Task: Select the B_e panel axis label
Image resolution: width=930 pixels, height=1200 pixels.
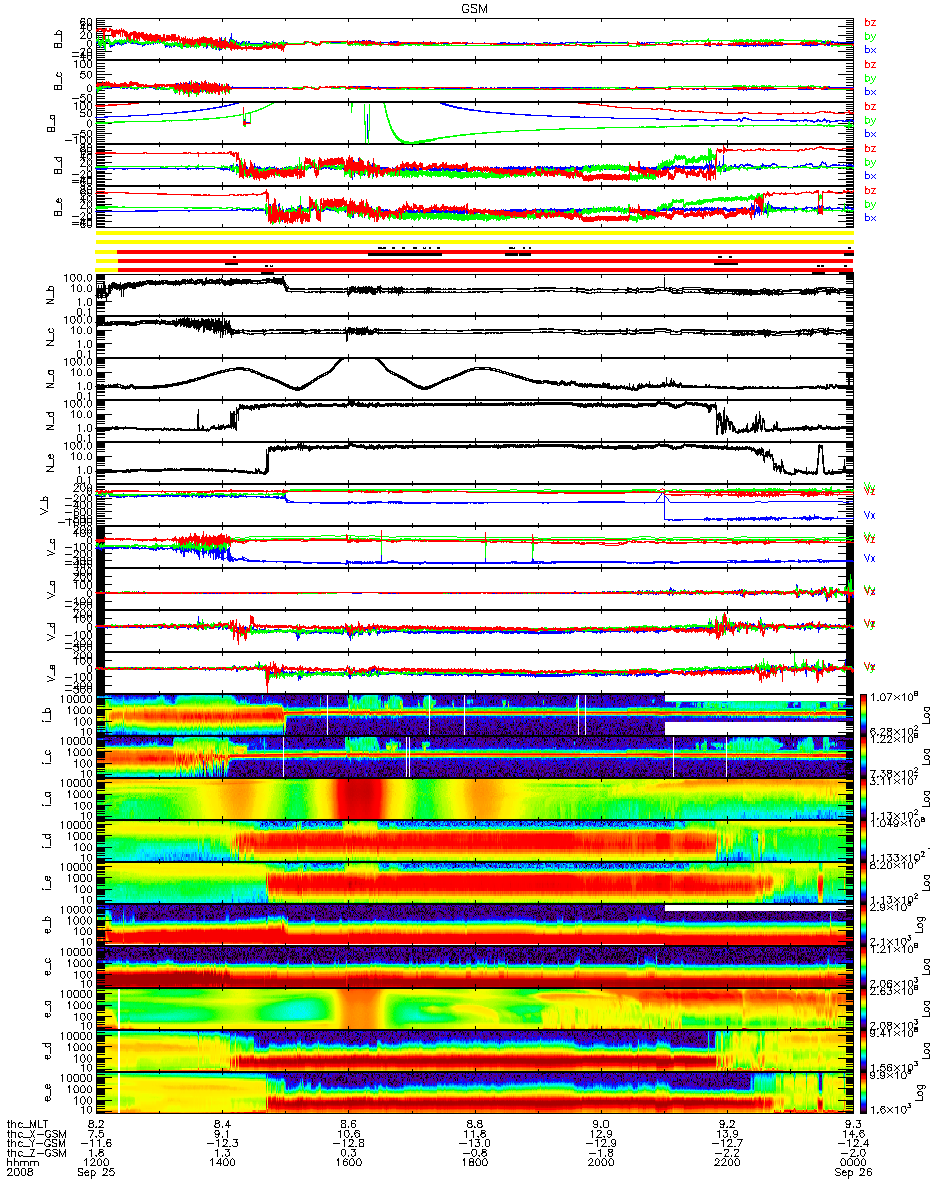Action: coord(58,209)
